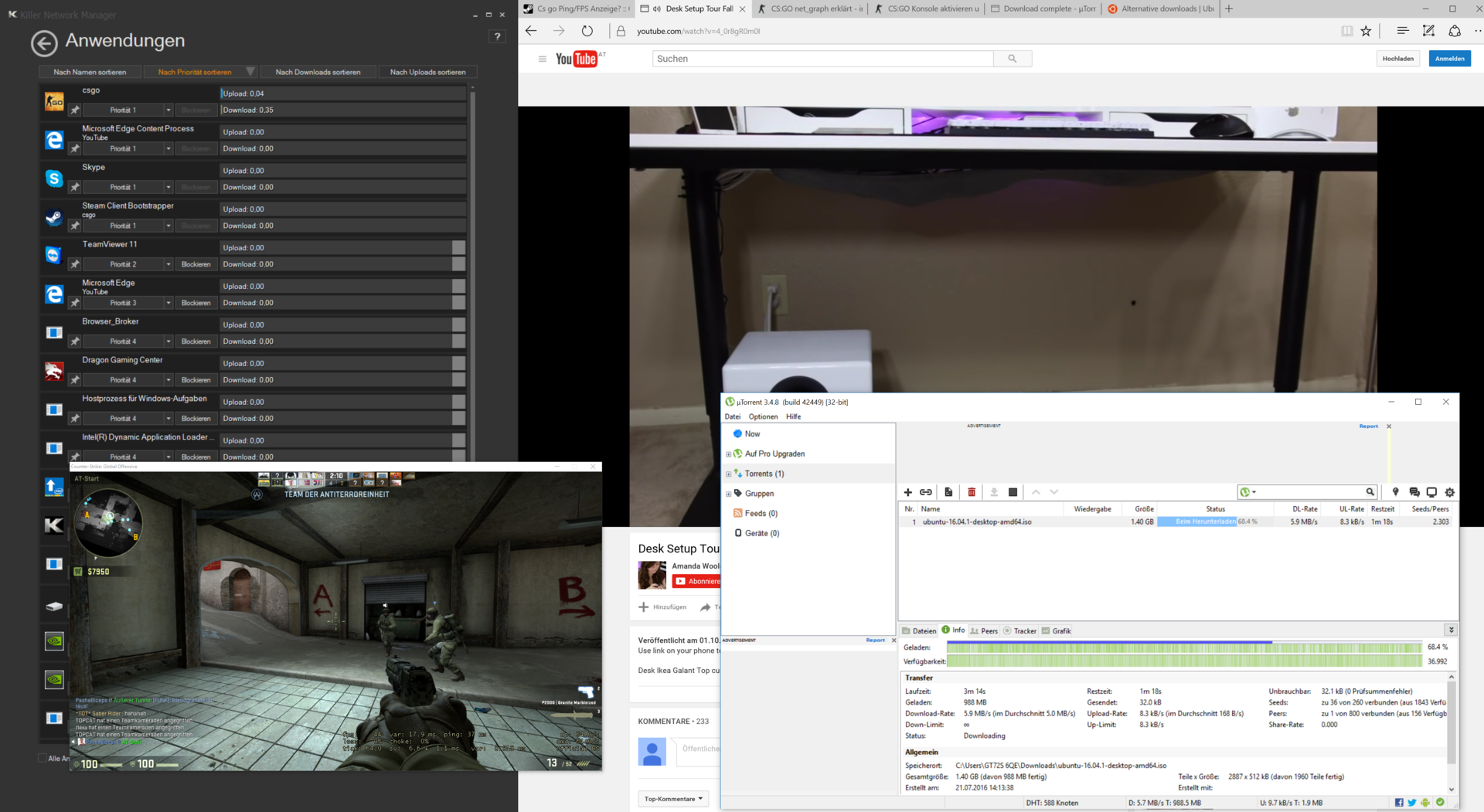Click Facebook share icon in µTorrent status bar
This screenshot has width=1484, height=812.
[1399, 803]
